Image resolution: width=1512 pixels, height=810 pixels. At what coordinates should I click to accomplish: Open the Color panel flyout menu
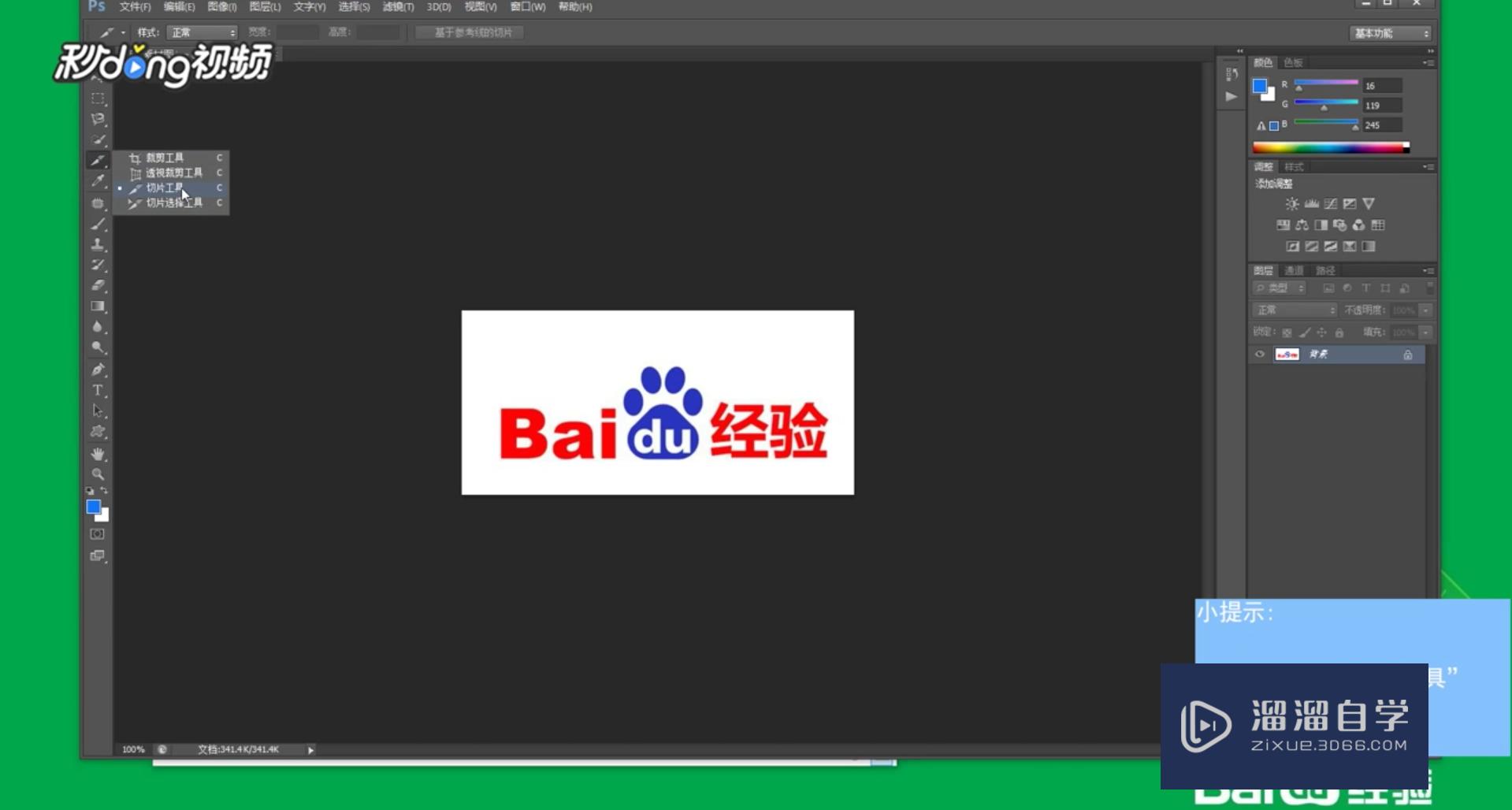(1428, 62)
